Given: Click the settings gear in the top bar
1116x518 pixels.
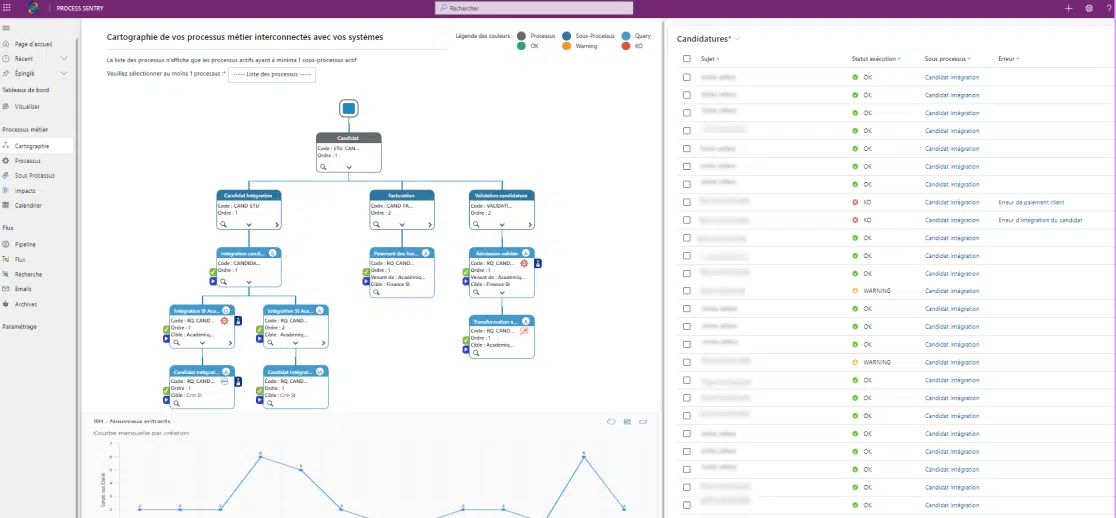Looking at the screenshot, I should click(x=1088, y=7).
